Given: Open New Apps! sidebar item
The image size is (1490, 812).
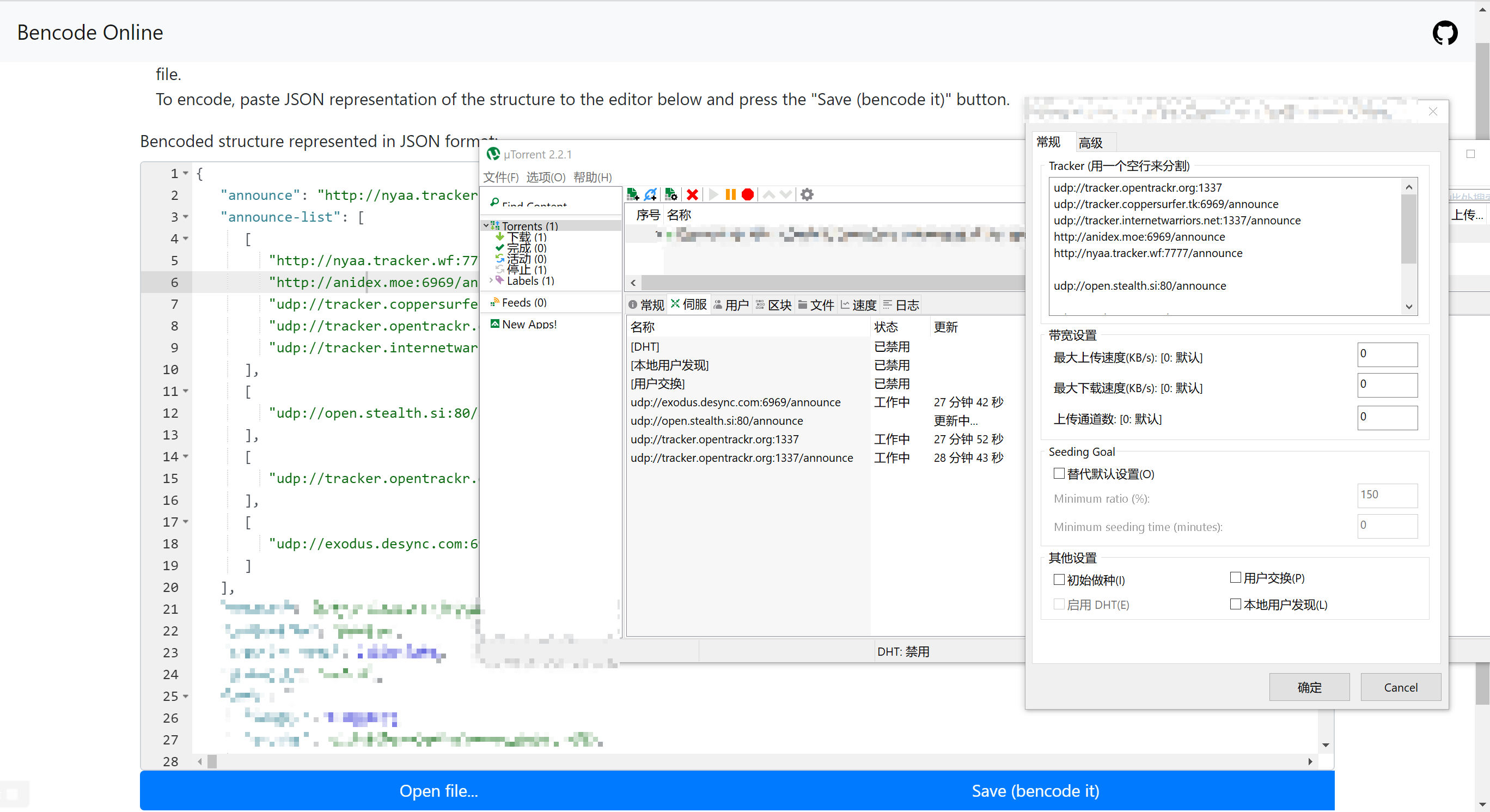Looking at the screenshot, I should click(x=529, y=325).
